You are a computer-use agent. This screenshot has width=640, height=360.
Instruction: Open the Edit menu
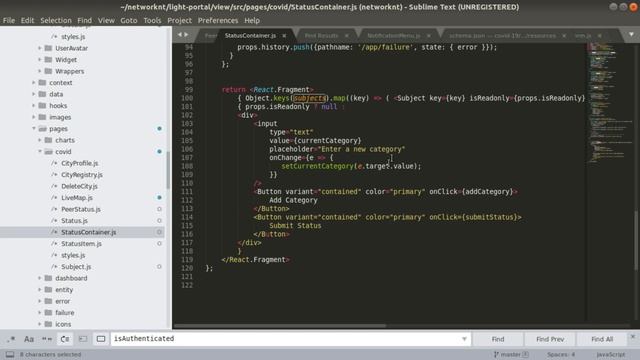[27, 20]
